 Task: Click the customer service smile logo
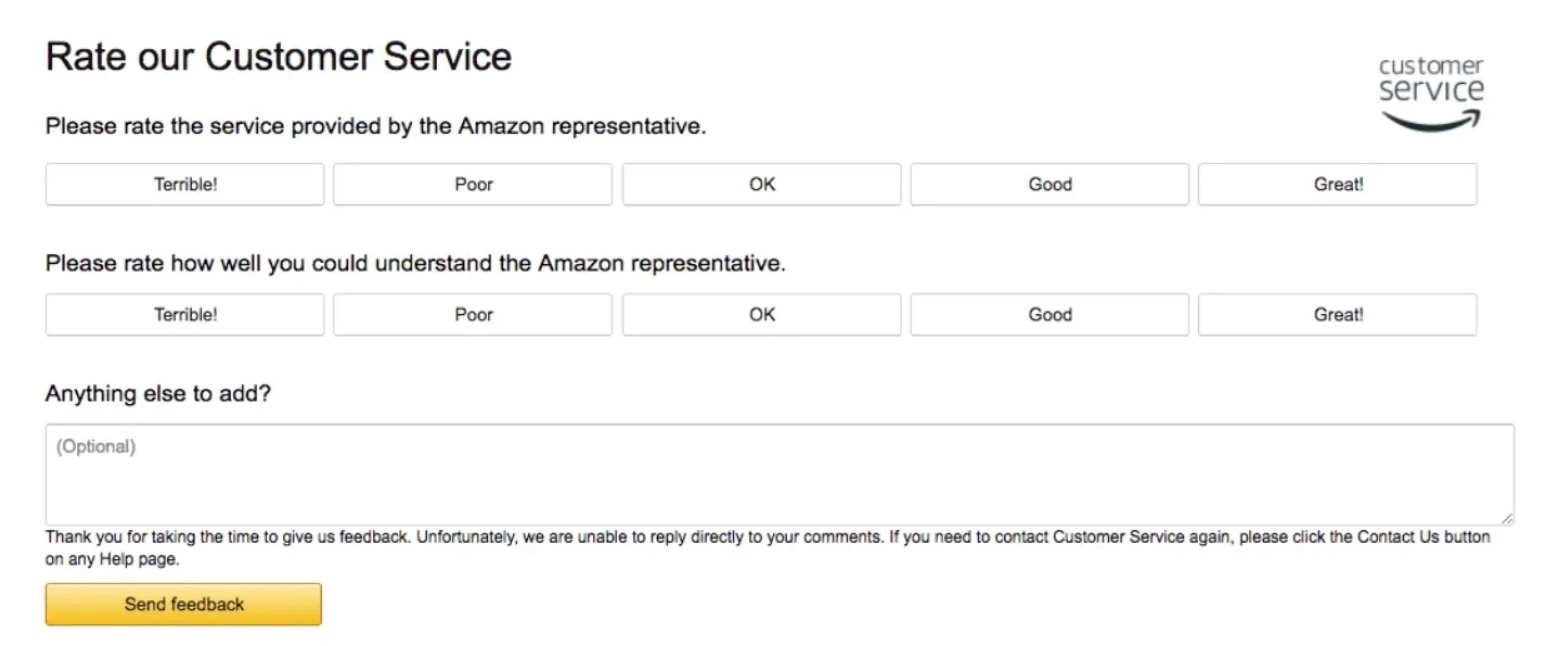pos(1428,90)
